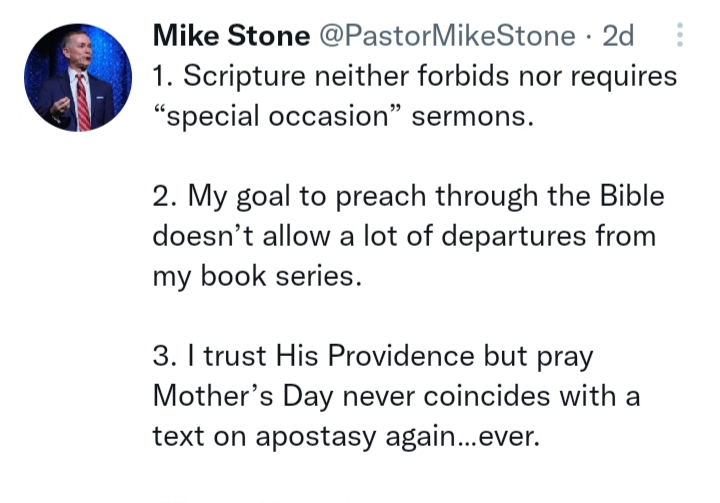Open the tweet's three-dot more options menu

[681, 37]
